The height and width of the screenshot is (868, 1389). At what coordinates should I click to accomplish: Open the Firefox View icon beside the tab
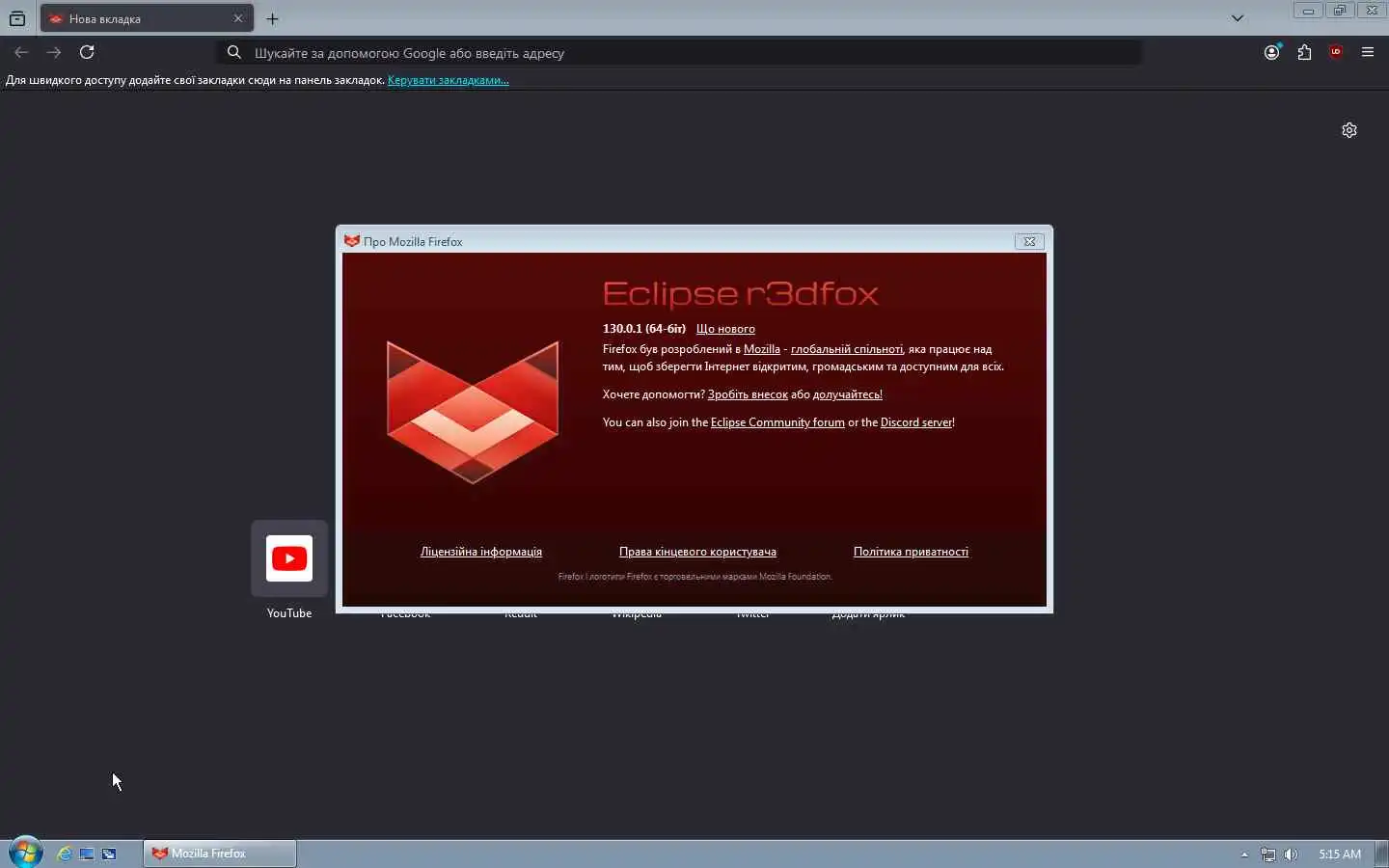[17, 18]
